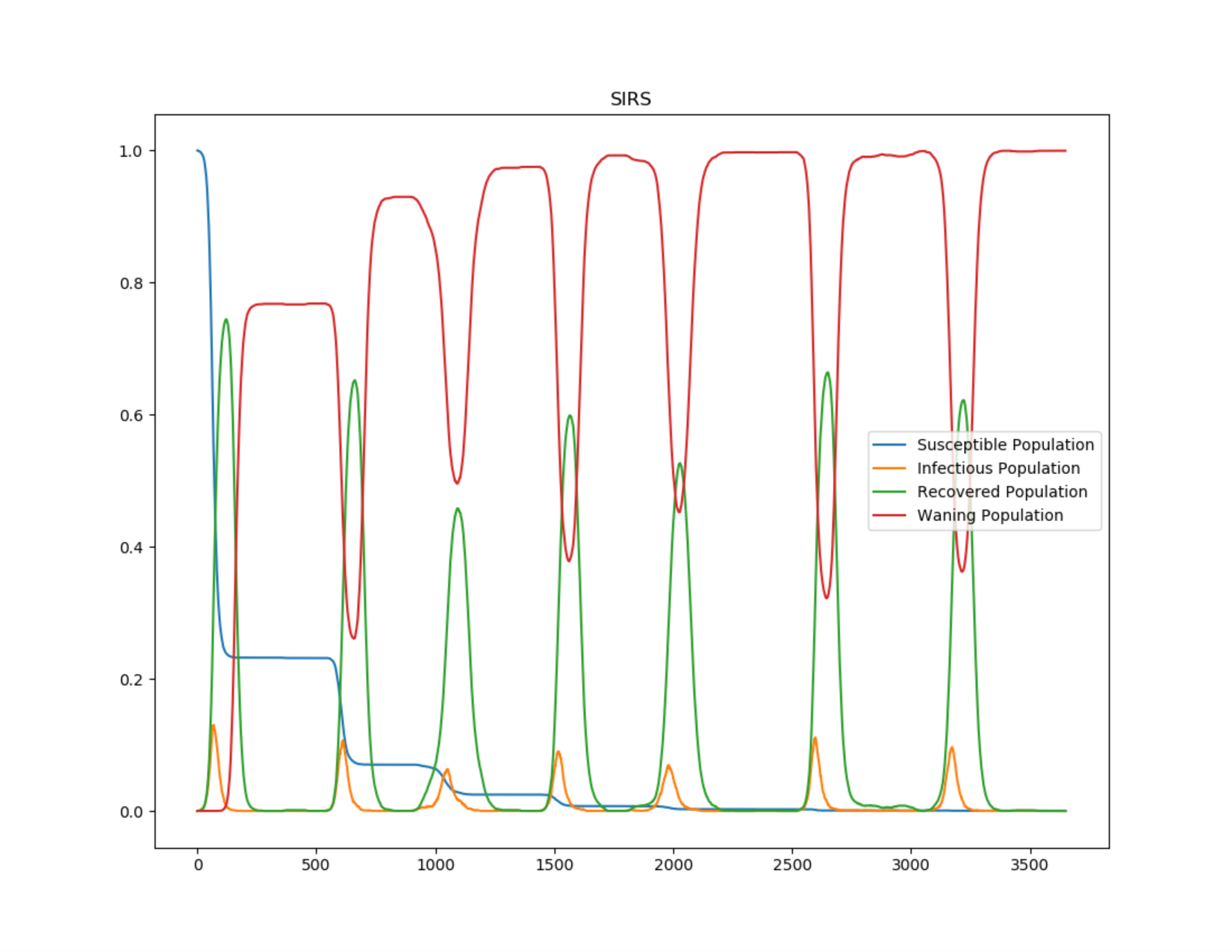Click the y-axis tick label 0.2
1232x952 pixels.
tap(131, 680)
